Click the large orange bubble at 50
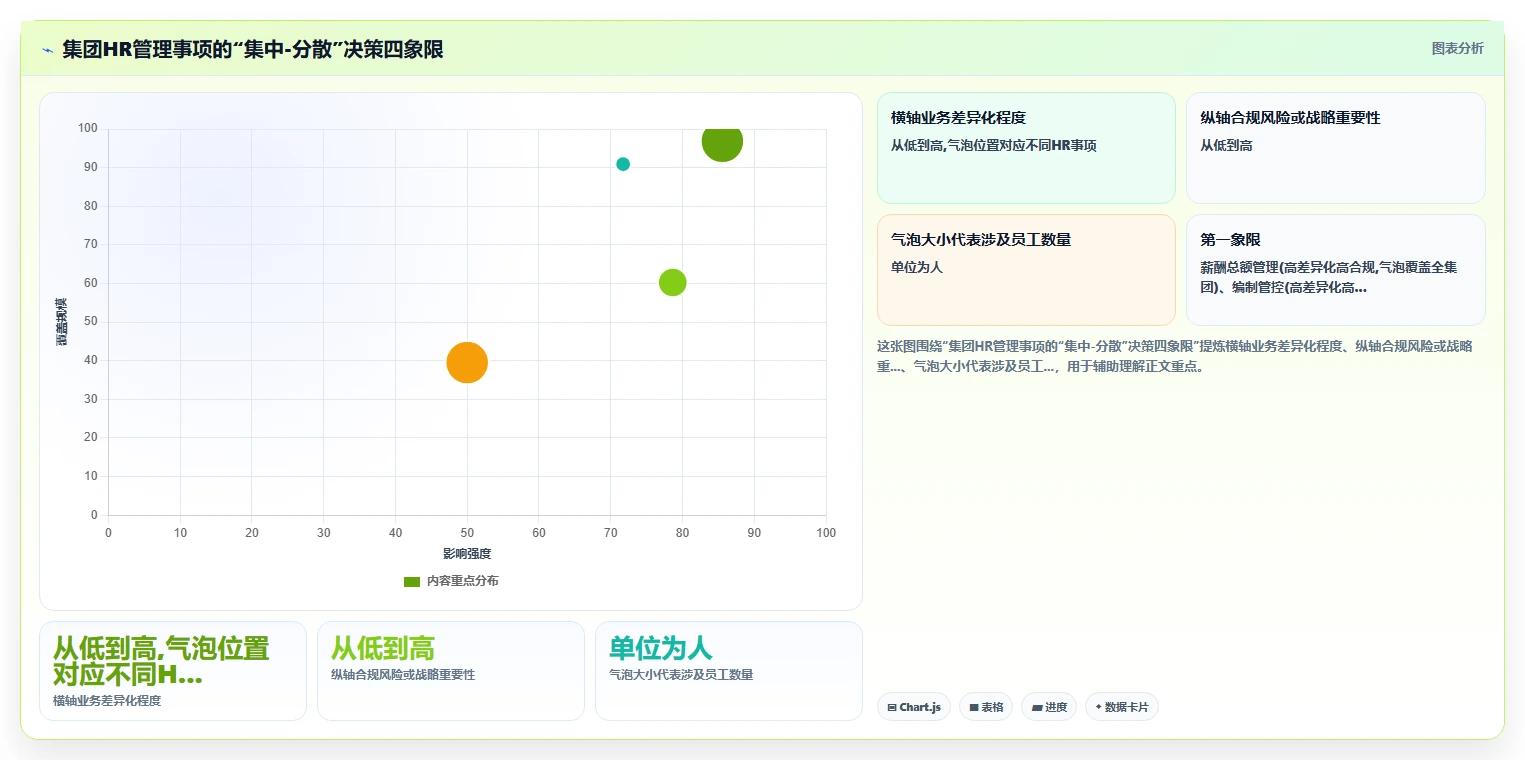This screenshot has width=1525, height=760. [467, 362]
